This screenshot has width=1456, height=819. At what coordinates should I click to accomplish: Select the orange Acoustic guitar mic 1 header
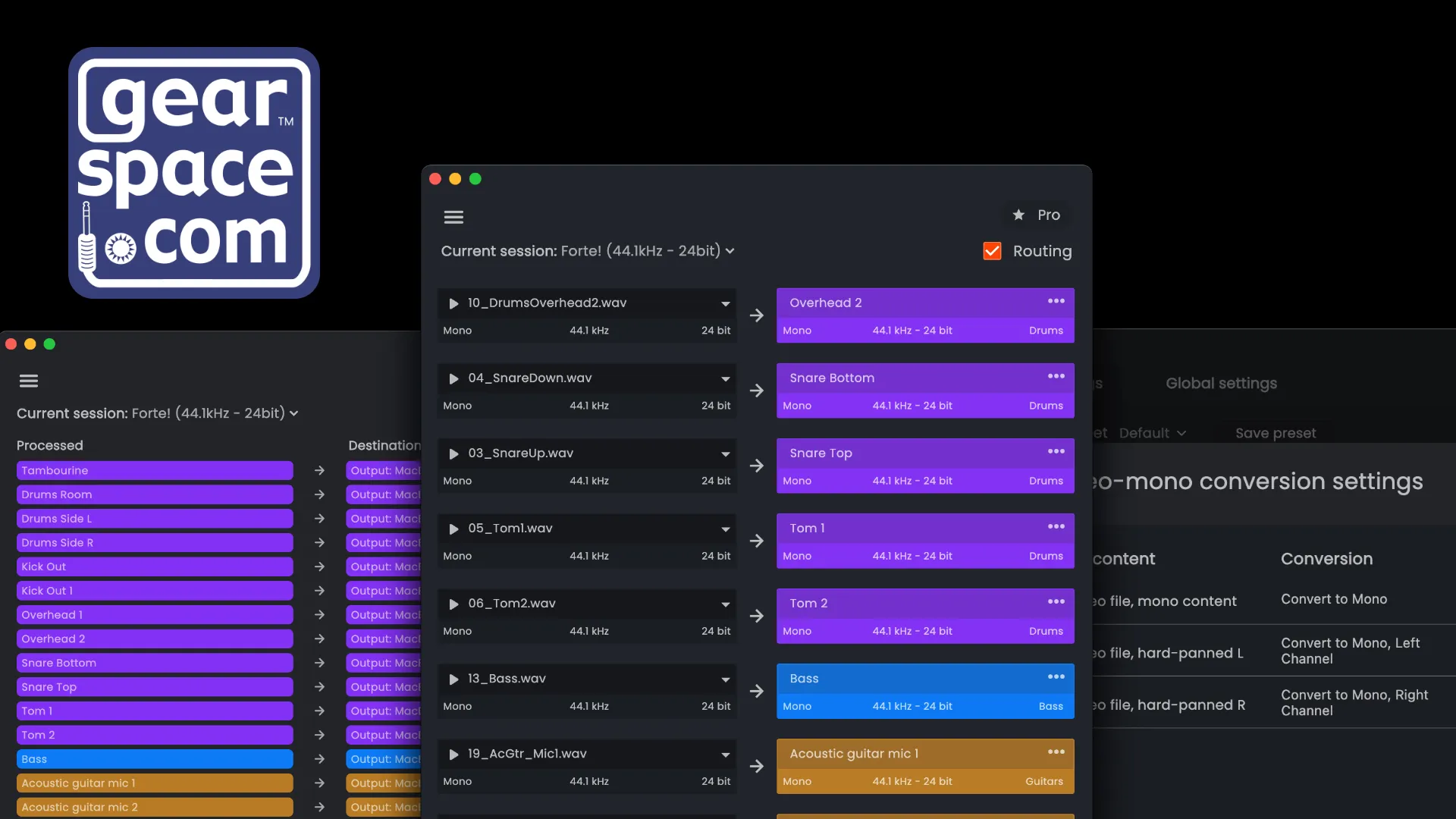click(x=925, y=754)
